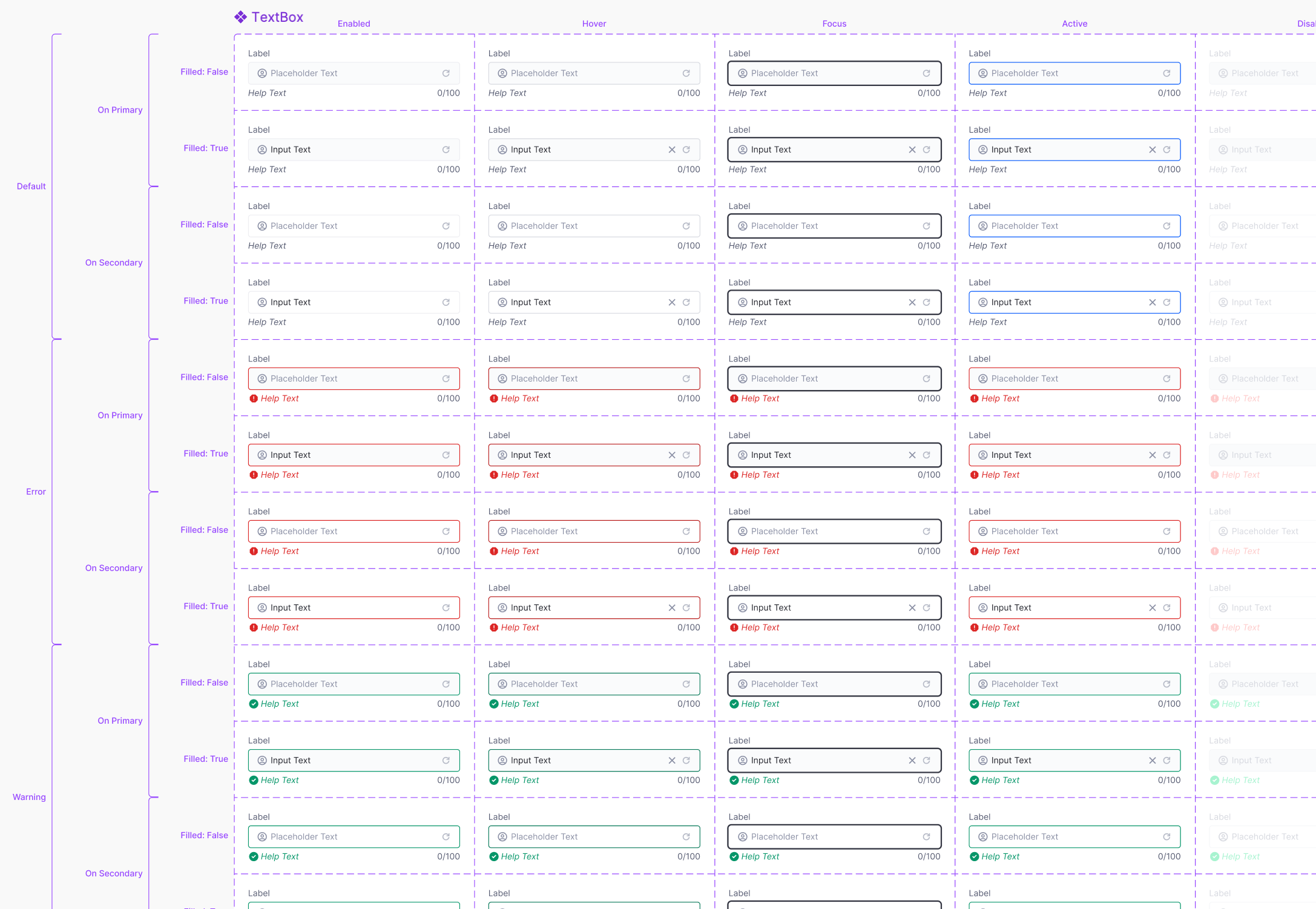Click the On Secondary label under Default
The height and width of the screenshot is (909, 1316).
pos(114,262)
